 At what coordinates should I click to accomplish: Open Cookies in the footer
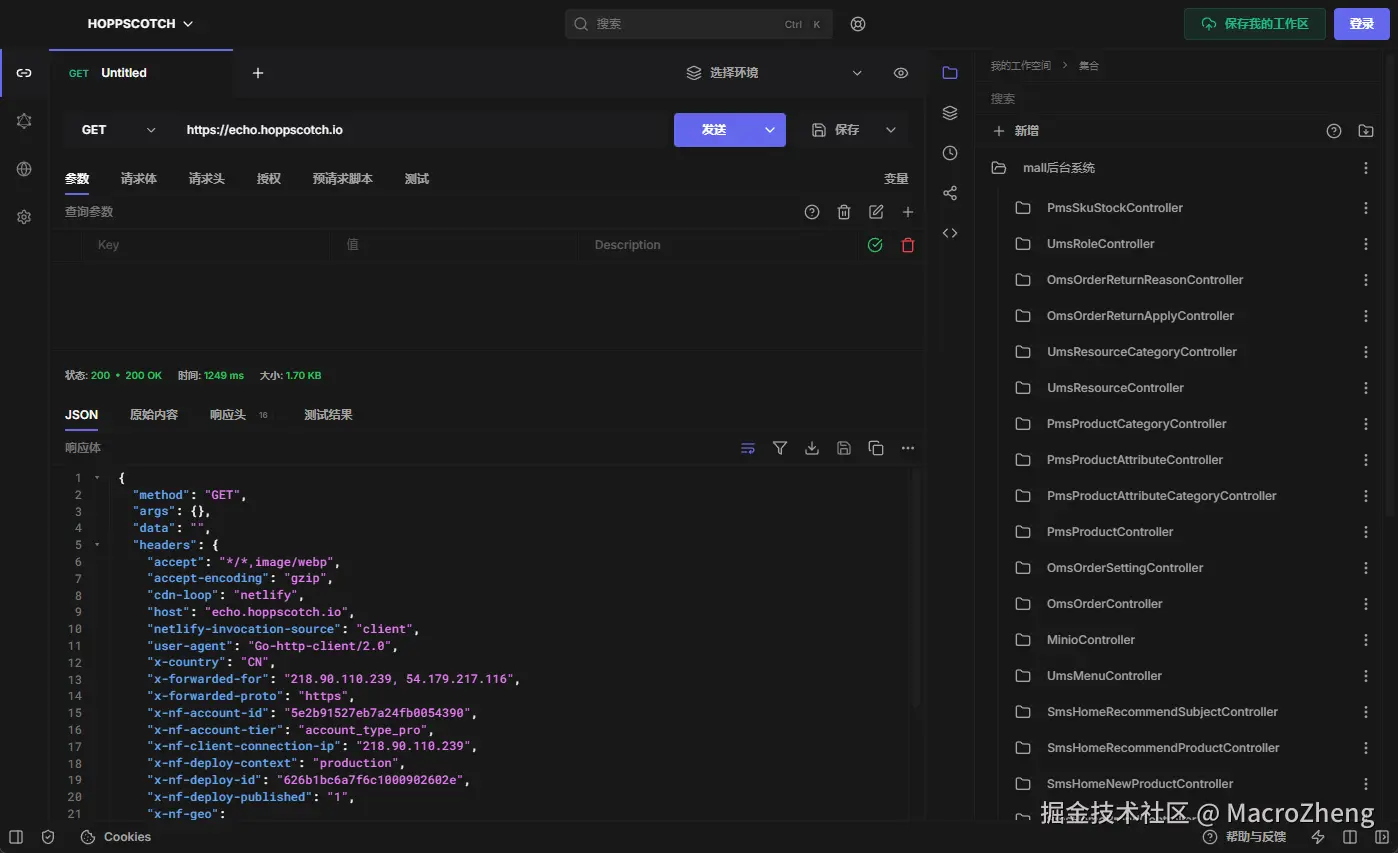[x=116, y=837]
